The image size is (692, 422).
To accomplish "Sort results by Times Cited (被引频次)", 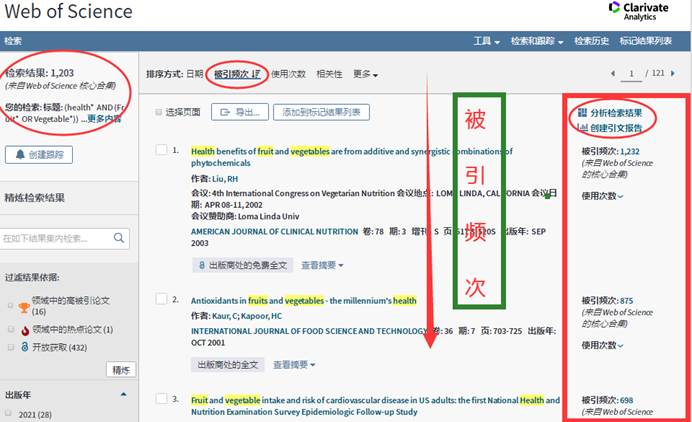I will click(237, 74).
